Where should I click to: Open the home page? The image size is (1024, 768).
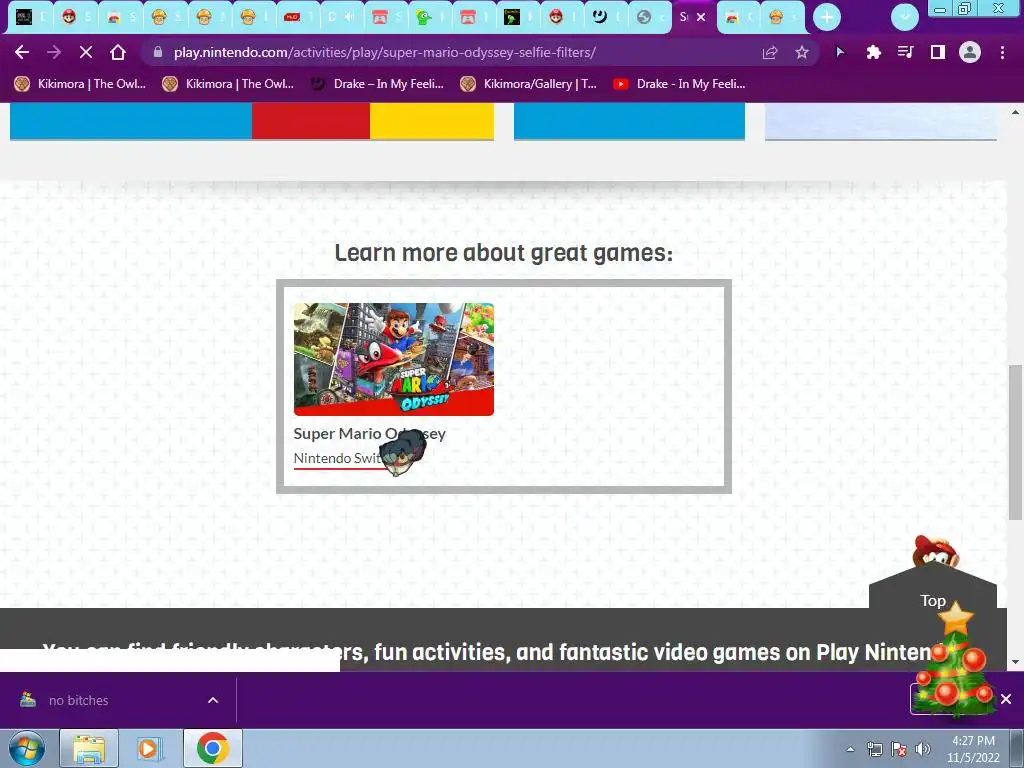point(118,52)
